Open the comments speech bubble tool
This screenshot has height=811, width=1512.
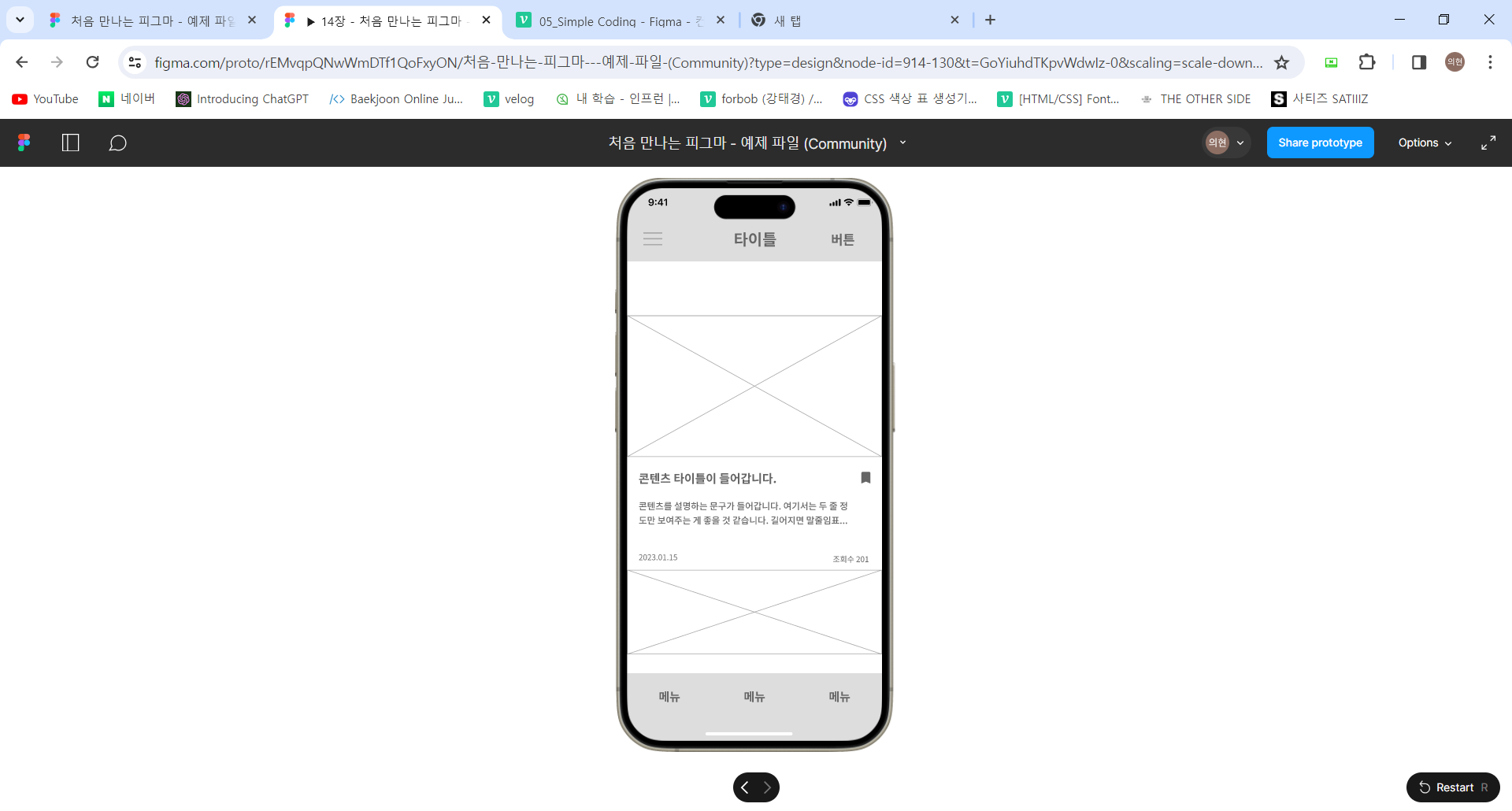coord(117,143)
